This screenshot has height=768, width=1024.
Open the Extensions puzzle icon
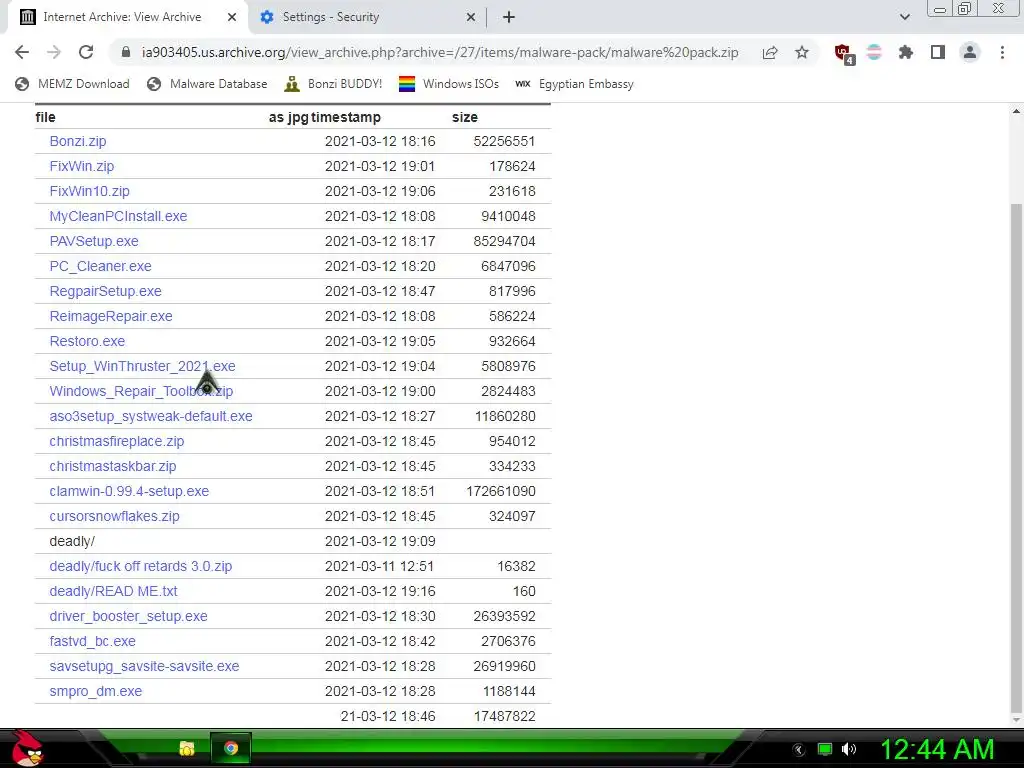point(906,52)
